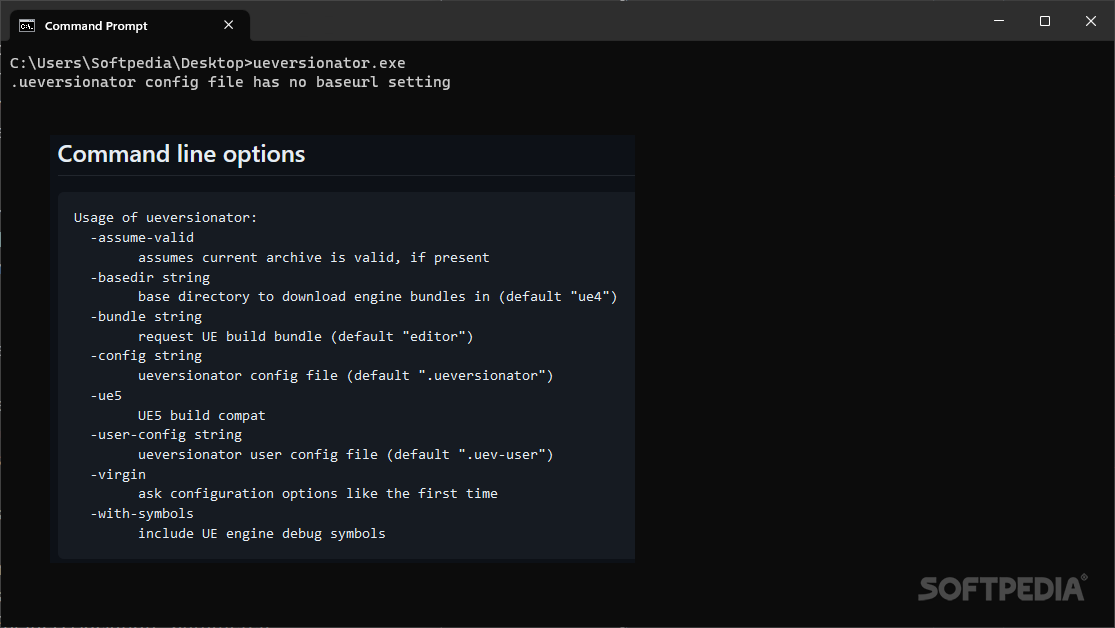The width and height of the screenshot is (1115, 628).
Task: Click 'base directory to download engine bundles' line
Action: click(x=378, y=297)
